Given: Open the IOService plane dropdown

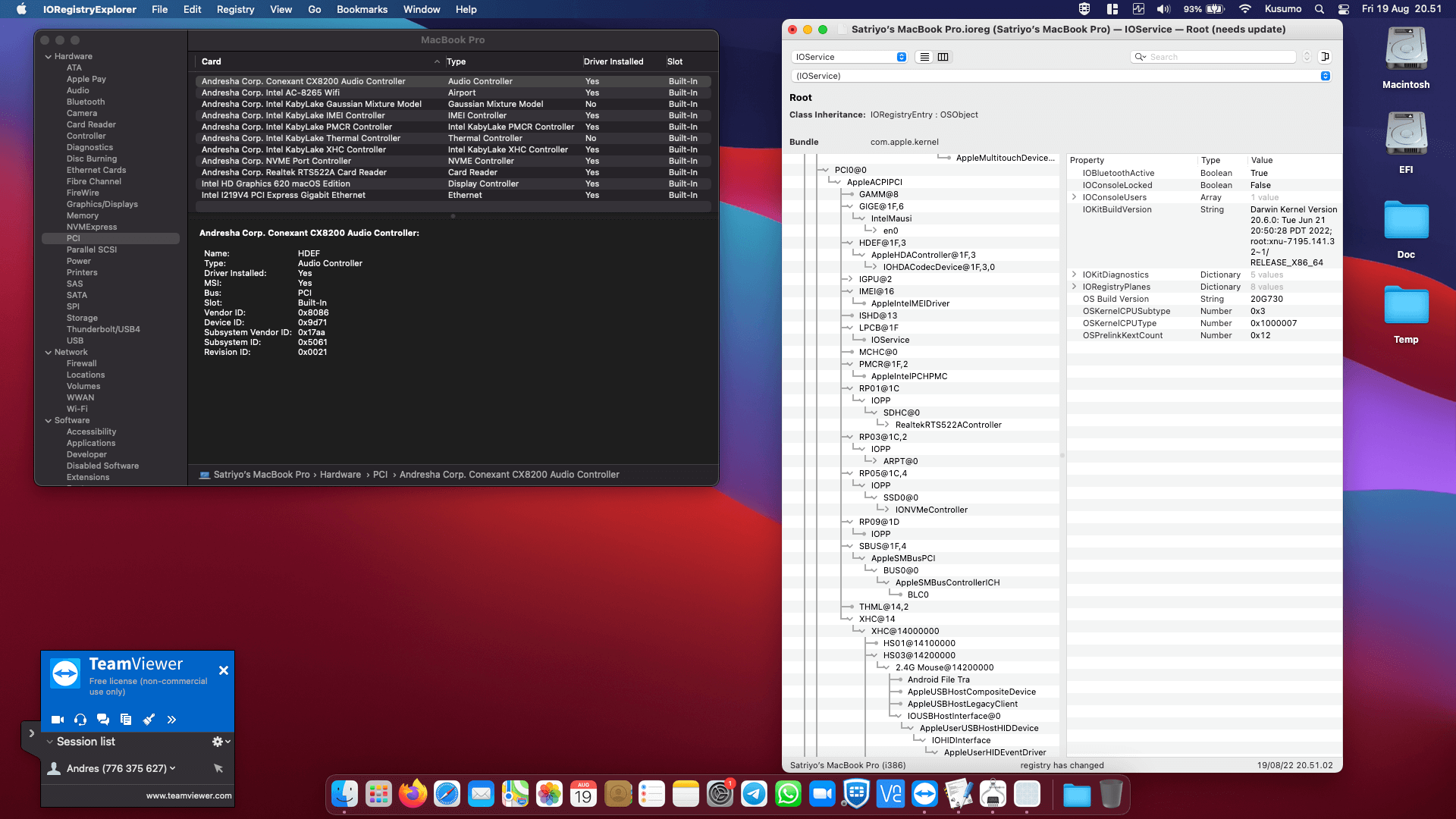Looking at the screenshot, I should [849, 57].
